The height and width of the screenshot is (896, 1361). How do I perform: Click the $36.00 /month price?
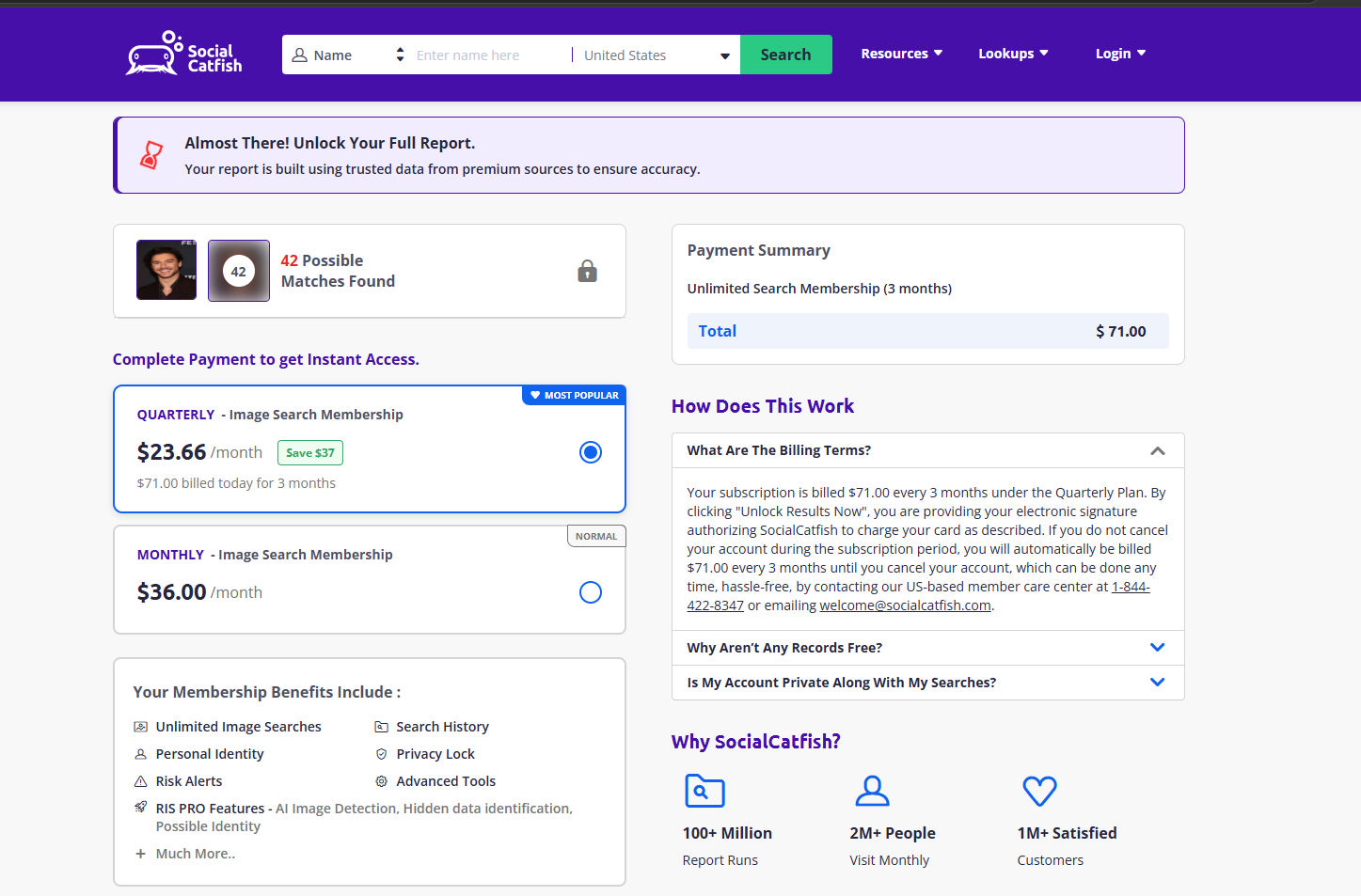199,592
